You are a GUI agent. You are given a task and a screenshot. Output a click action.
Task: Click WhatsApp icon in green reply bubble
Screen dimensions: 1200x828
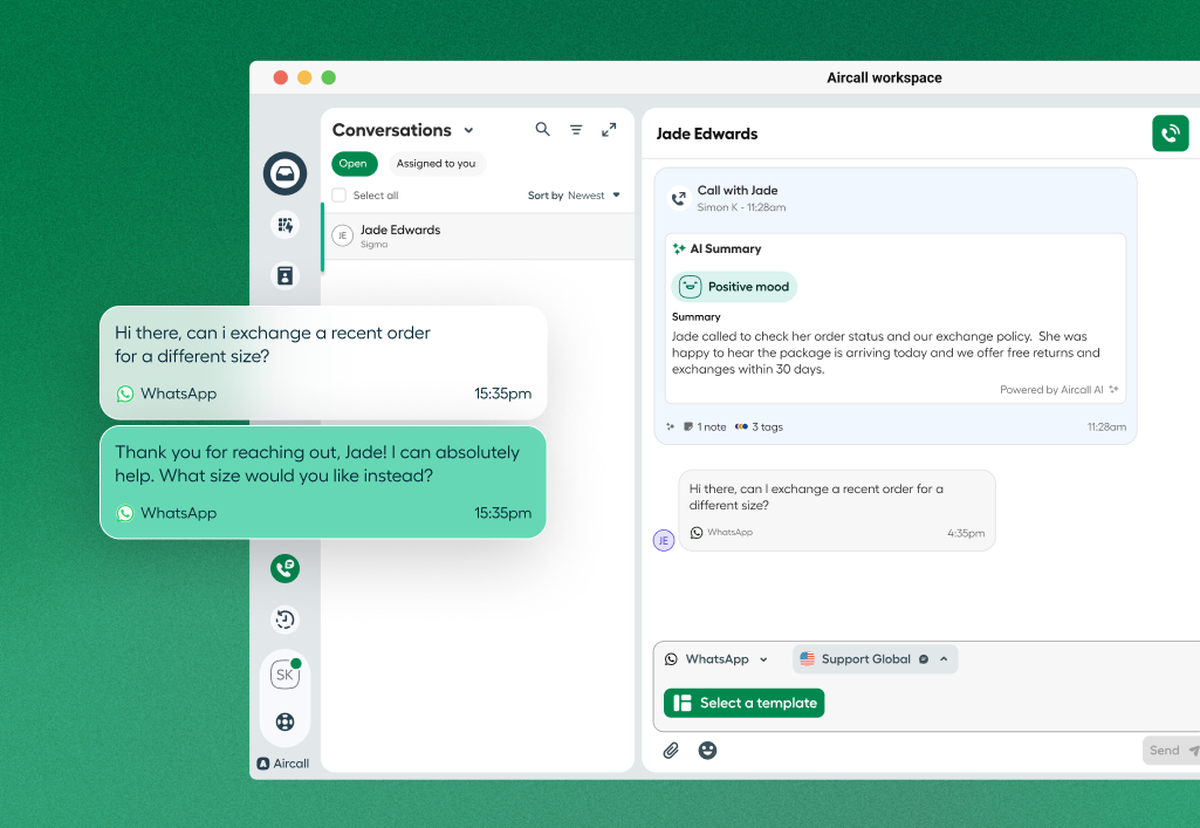point(125,513)
